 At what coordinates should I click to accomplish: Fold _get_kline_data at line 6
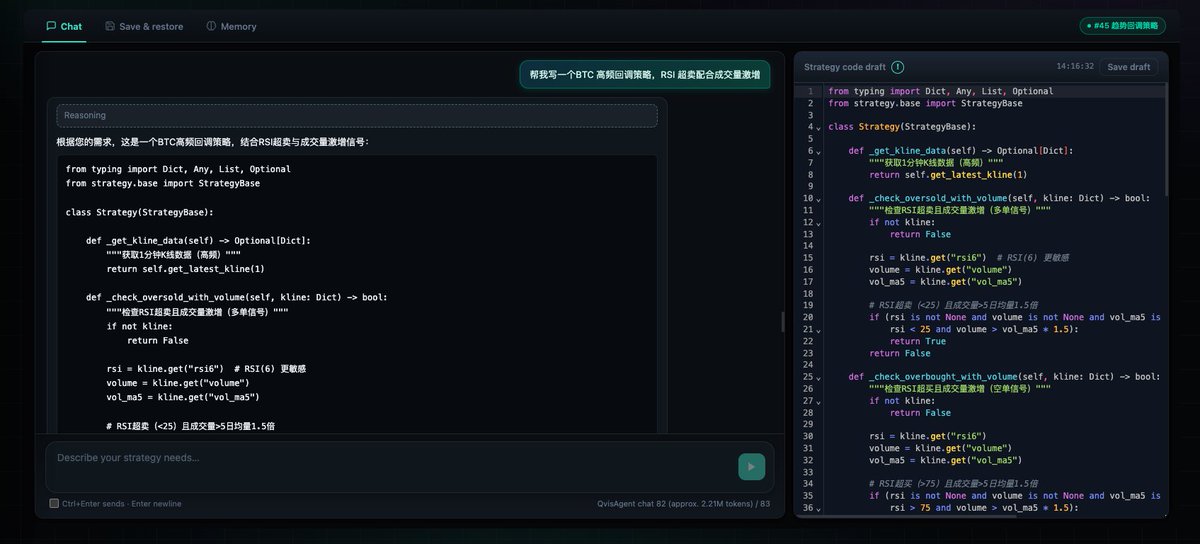[818, 151]
